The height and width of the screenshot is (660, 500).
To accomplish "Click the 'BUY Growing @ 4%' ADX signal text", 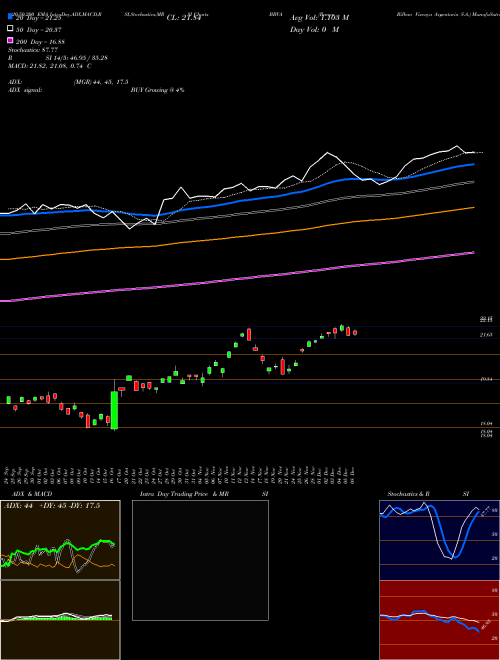I will 157,90.
